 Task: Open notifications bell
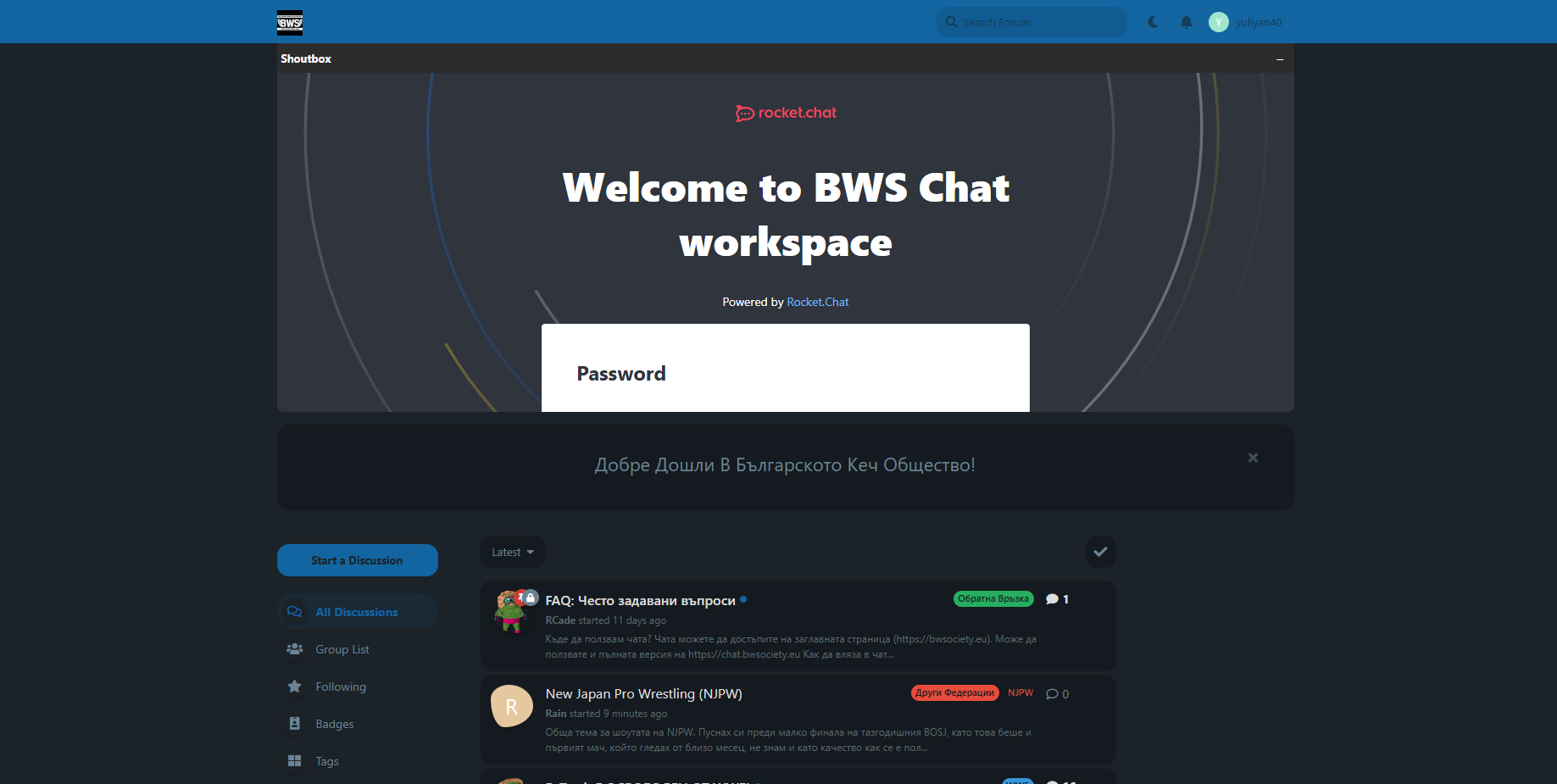(1186, 22)
